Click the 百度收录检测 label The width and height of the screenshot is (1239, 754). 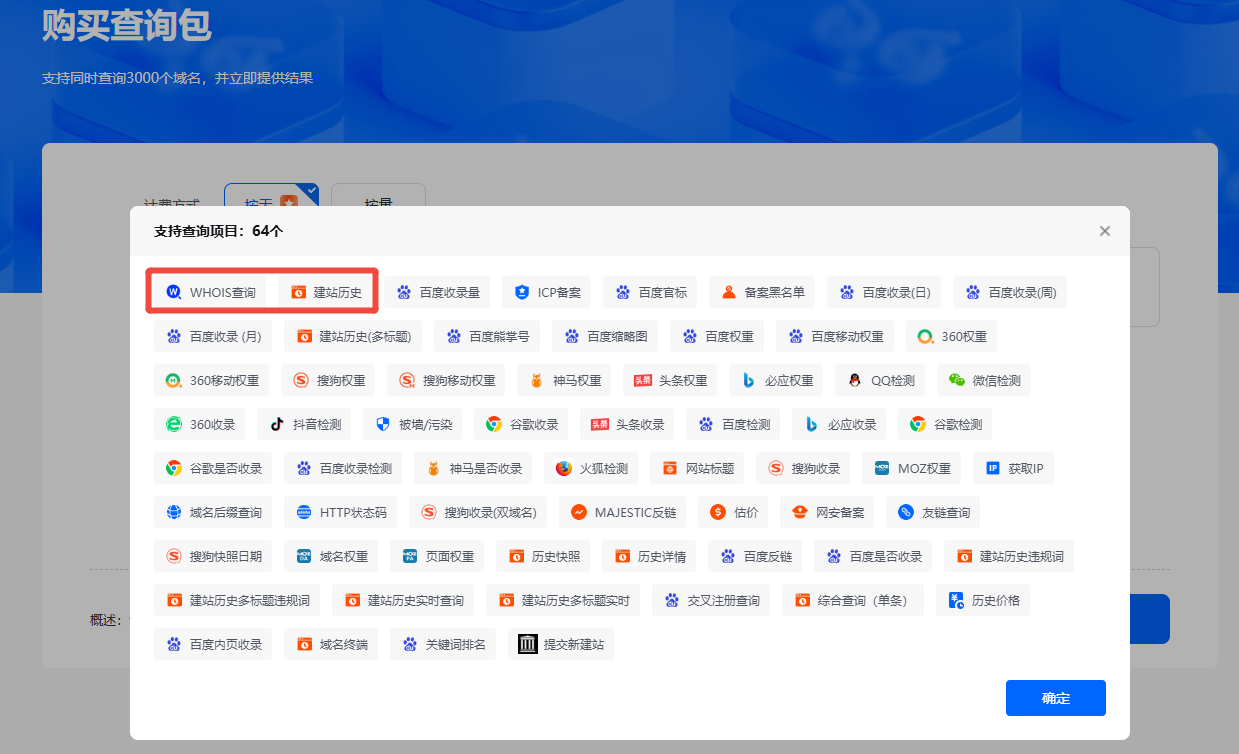pyautogui.click(x=356, y=469)
